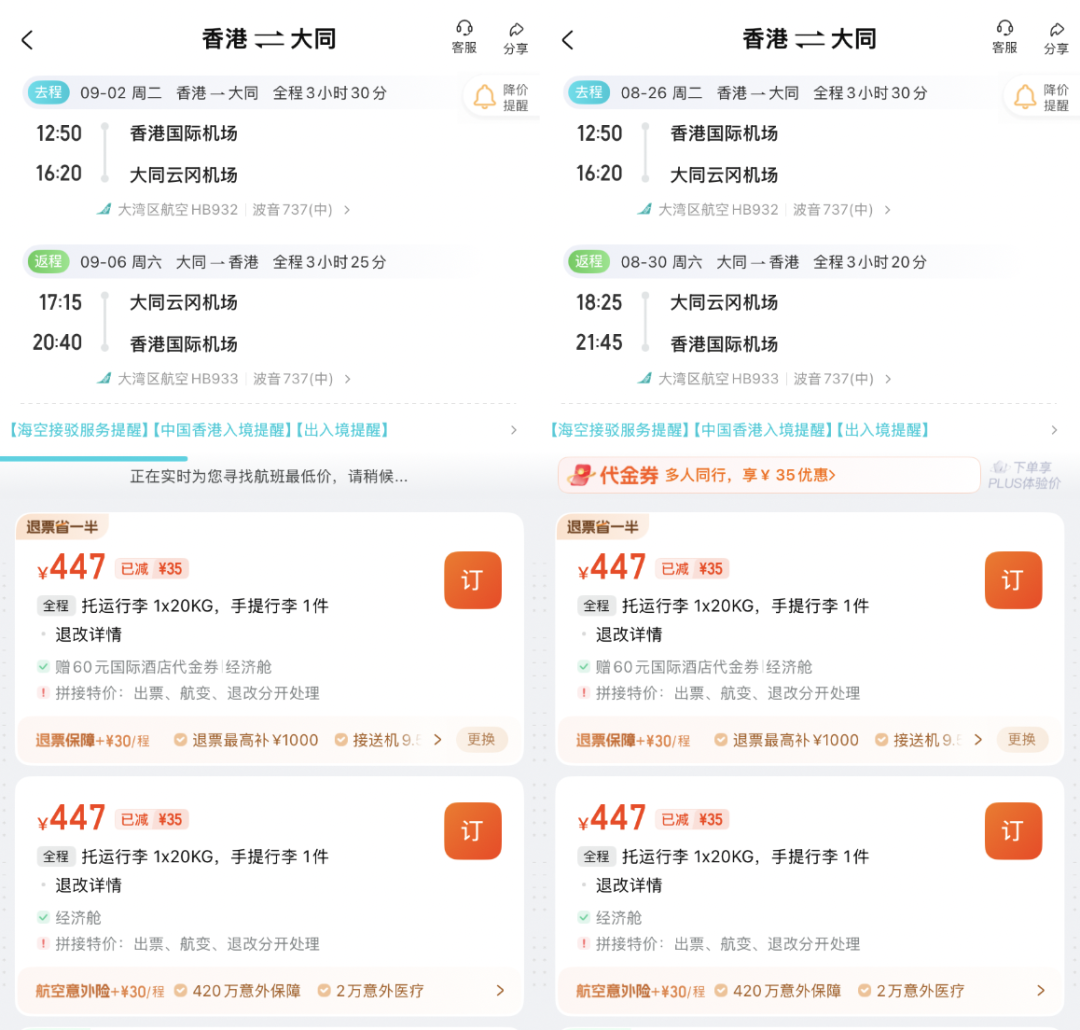
Task: Click the back arrow on the left screen
Action: (26, 40)
